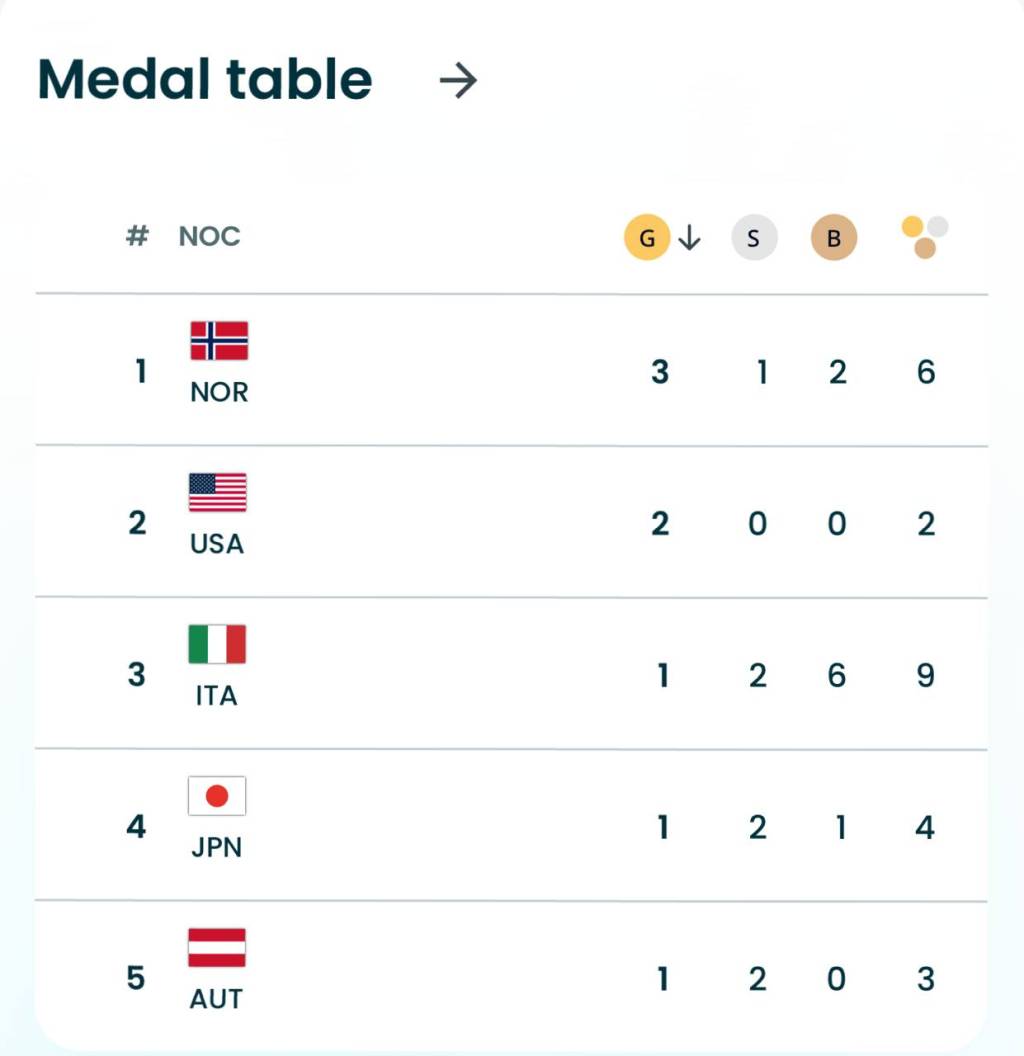
Task: Select the JPN country code label
Action: pyautogui.click(x=217, y=848)
